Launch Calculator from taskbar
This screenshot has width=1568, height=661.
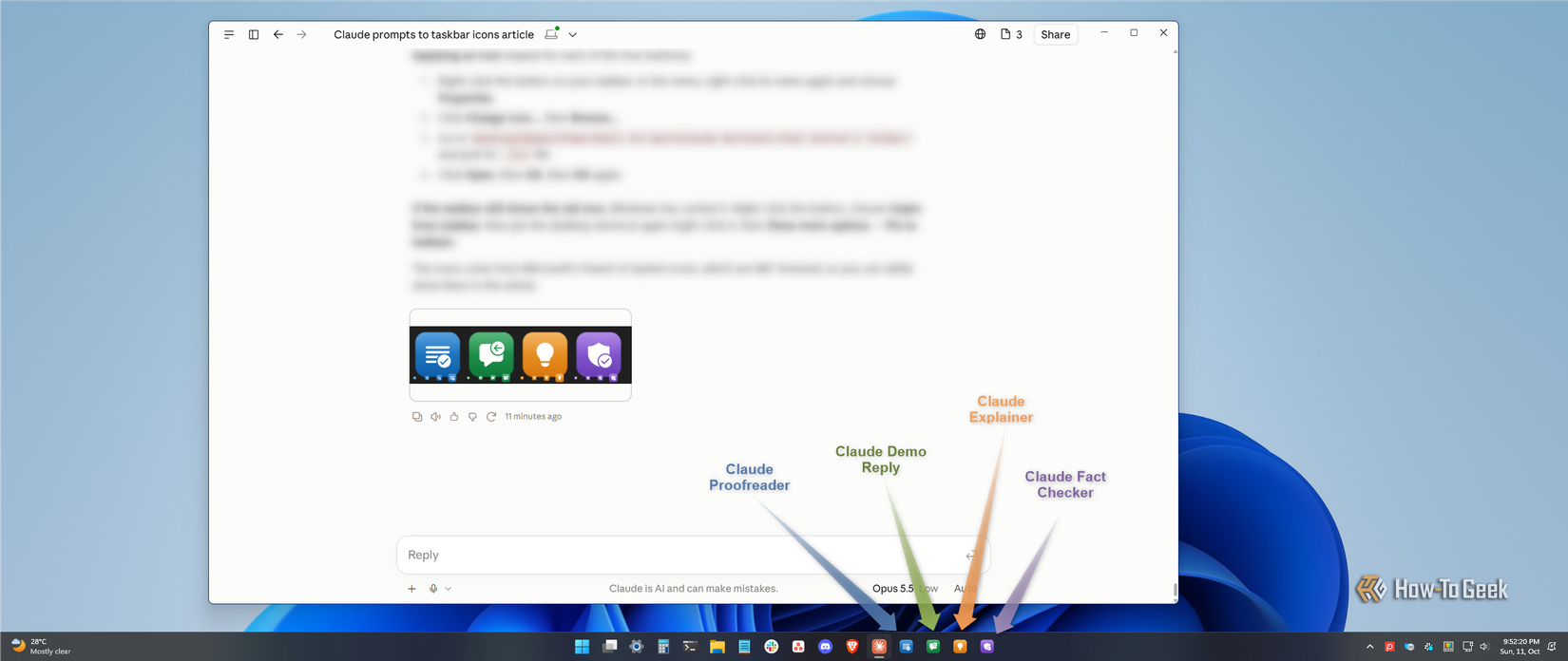[x=663, y=647]
